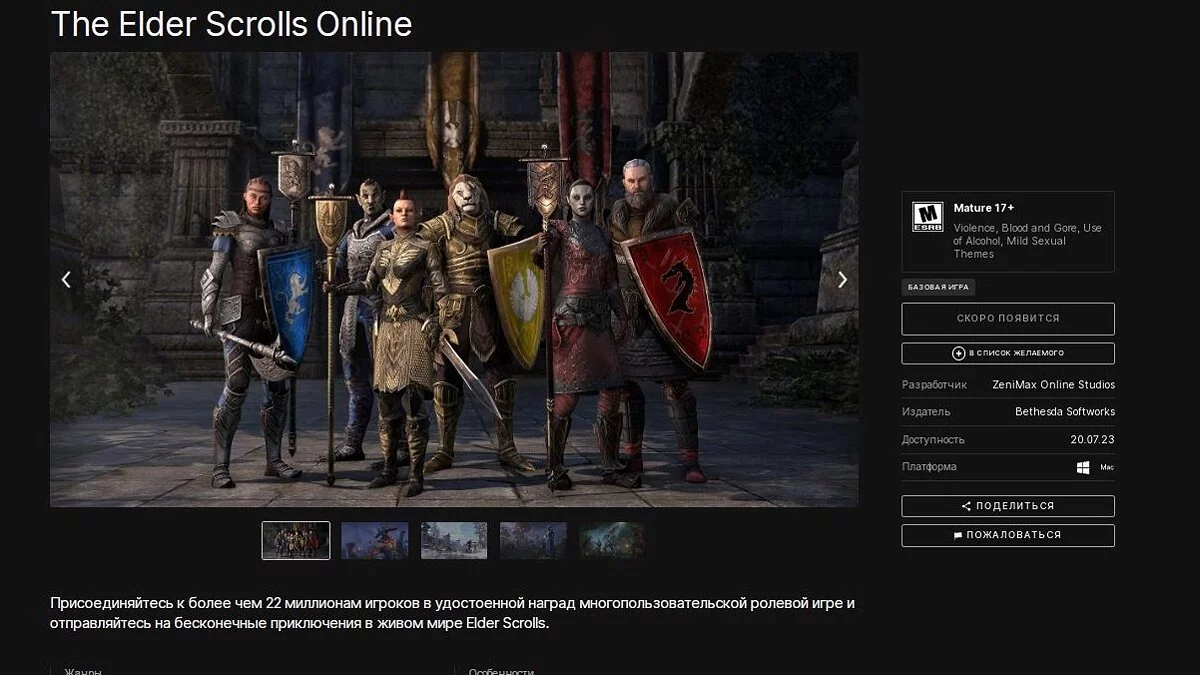This screenshot has width=1200, height=675.
Task: Click the Доступность label
Action: coord(933,439)
